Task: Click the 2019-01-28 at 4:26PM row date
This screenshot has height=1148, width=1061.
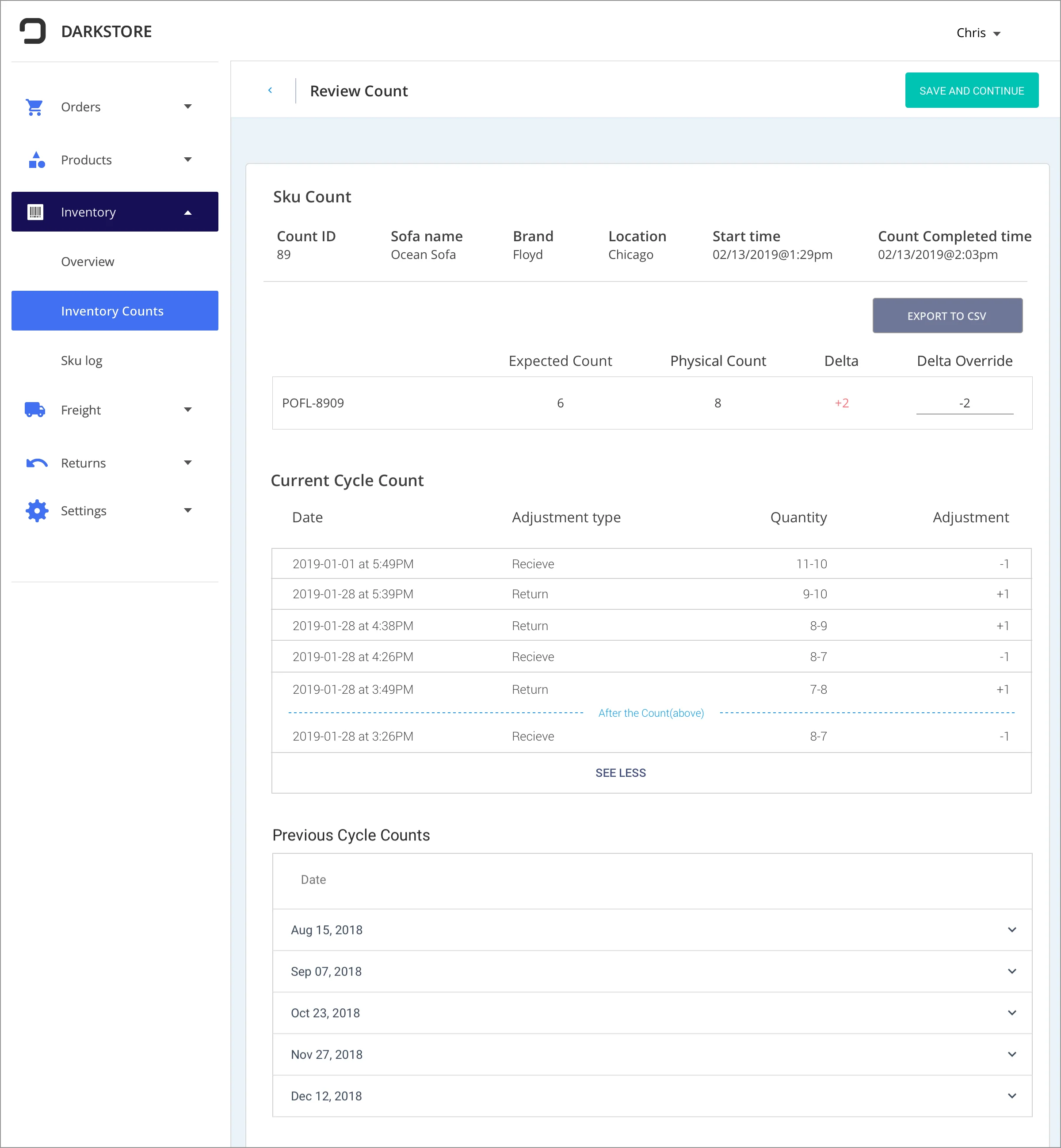Action: 352,656
